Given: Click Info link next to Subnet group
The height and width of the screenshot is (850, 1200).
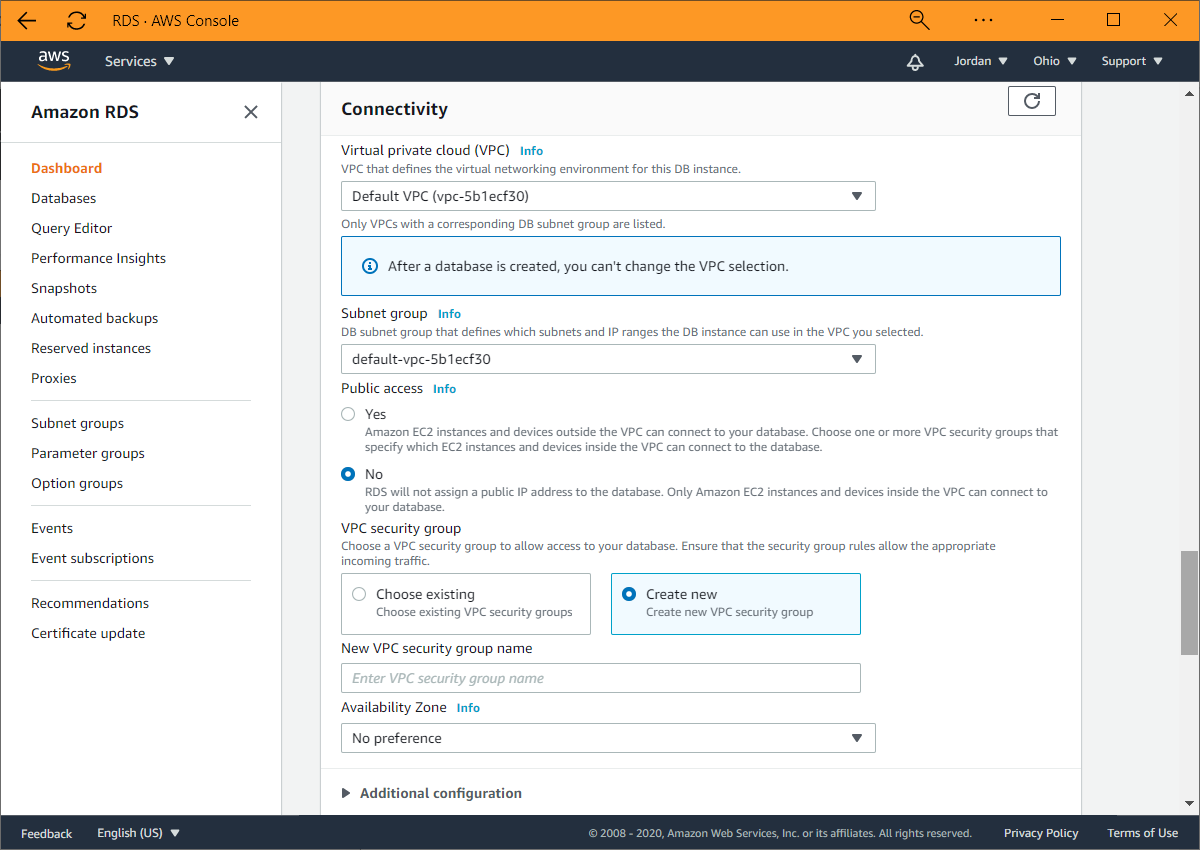Looking at the screenshot, I should (x=449, y=314).
